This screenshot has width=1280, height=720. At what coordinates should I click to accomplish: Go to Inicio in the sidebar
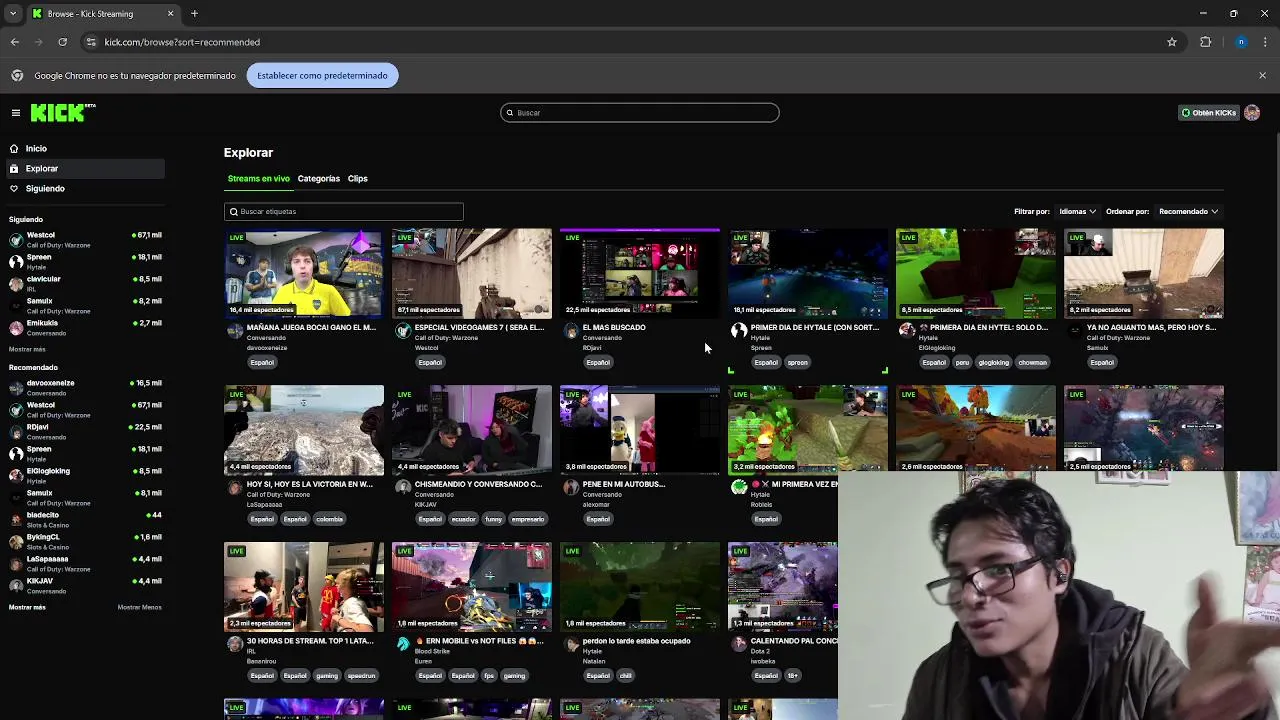[83, 149]
